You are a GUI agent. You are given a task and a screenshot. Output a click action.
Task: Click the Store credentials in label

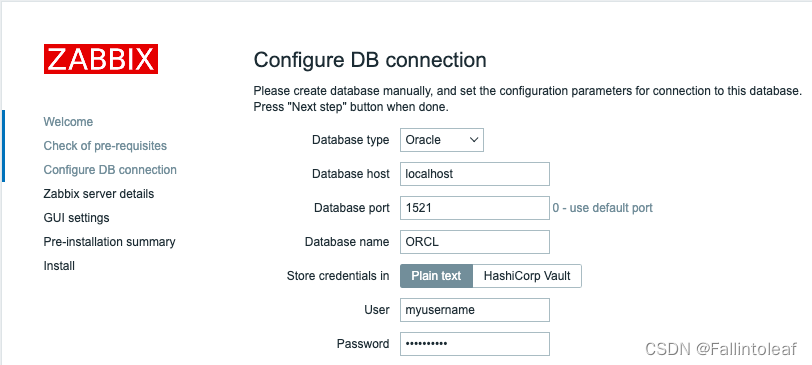tap(338, 276)
